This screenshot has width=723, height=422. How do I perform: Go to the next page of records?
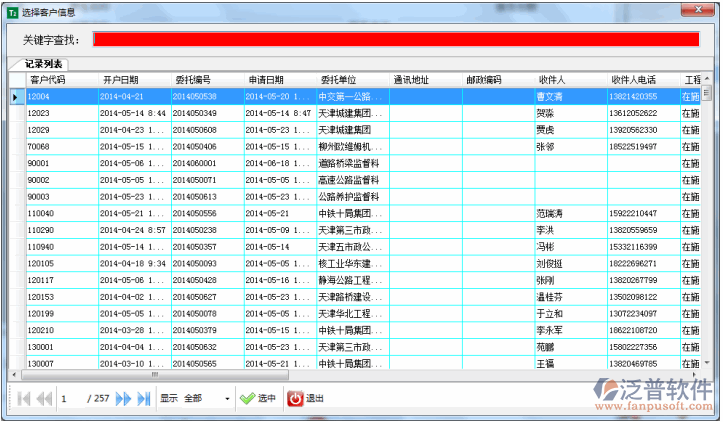pyautogui.click(x=123, y=398)
